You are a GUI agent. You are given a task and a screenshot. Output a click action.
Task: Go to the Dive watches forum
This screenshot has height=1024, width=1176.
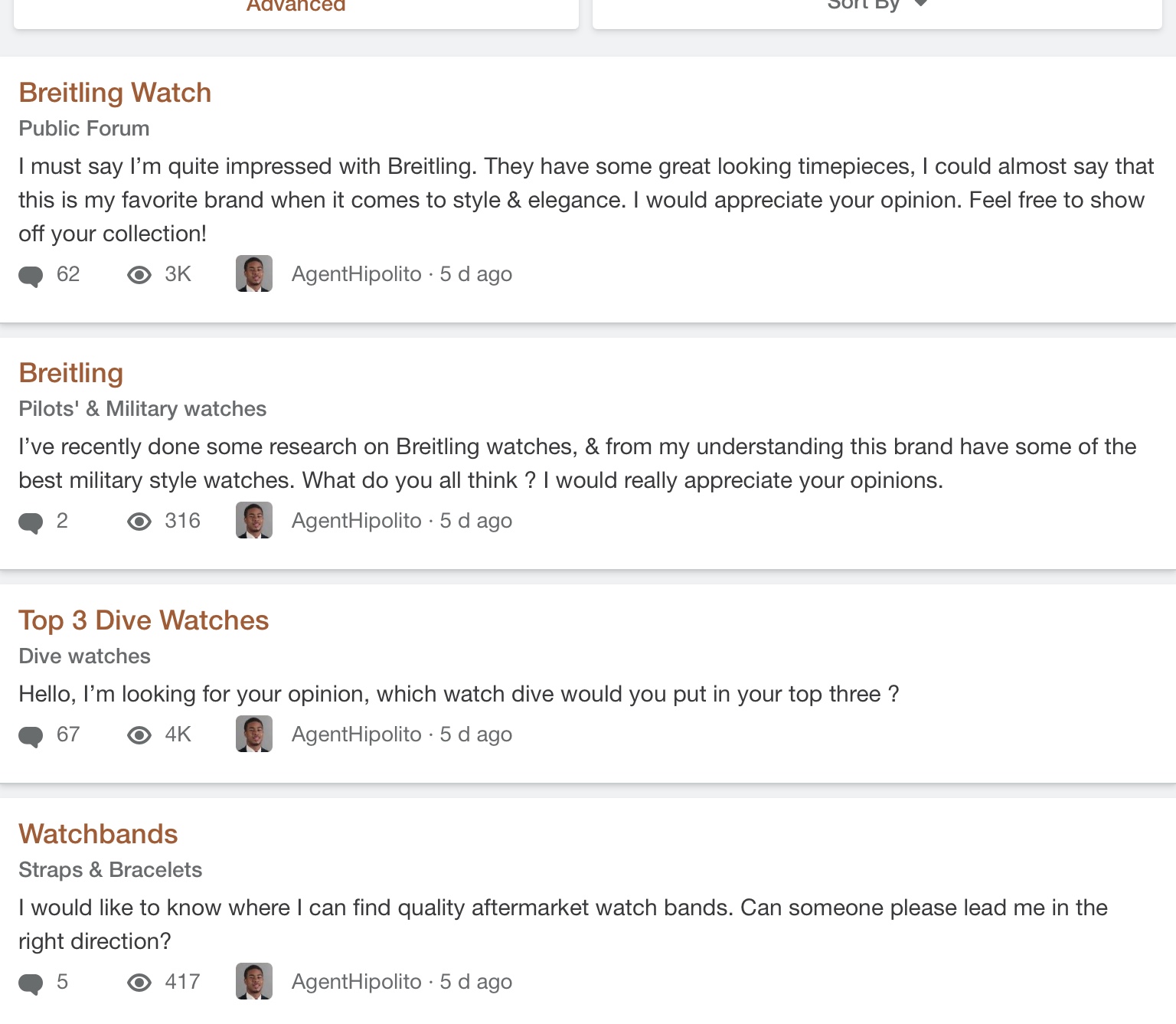point(84,656)
